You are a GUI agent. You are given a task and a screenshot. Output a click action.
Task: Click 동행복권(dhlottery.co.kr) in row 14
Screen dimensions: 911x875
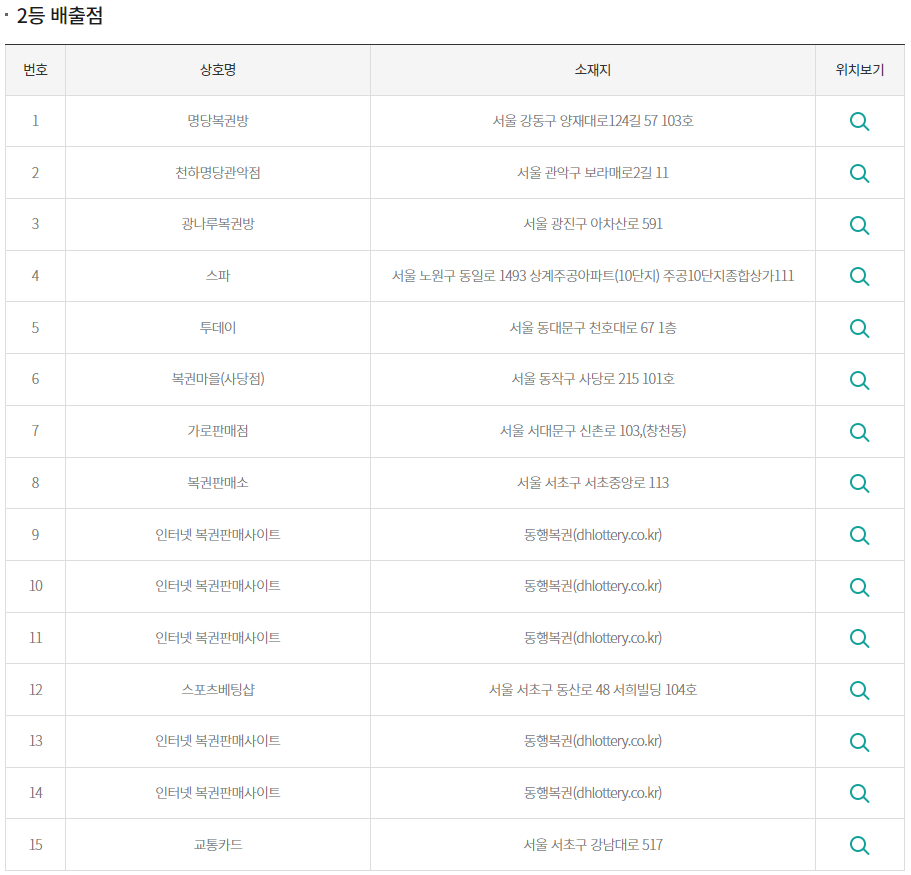pos(593,792)
